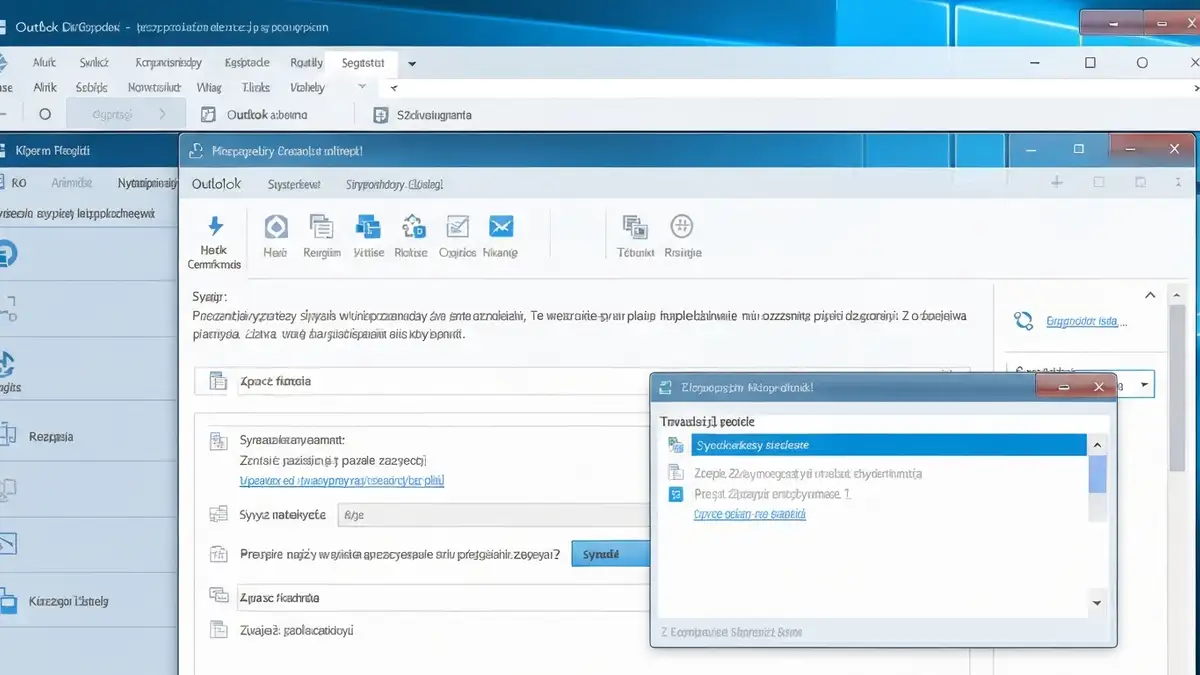Toggle the blue checkbox beside Presat item
This screenshot has width=1200, height=675.
pyautogui.click(x=675, y=494)
